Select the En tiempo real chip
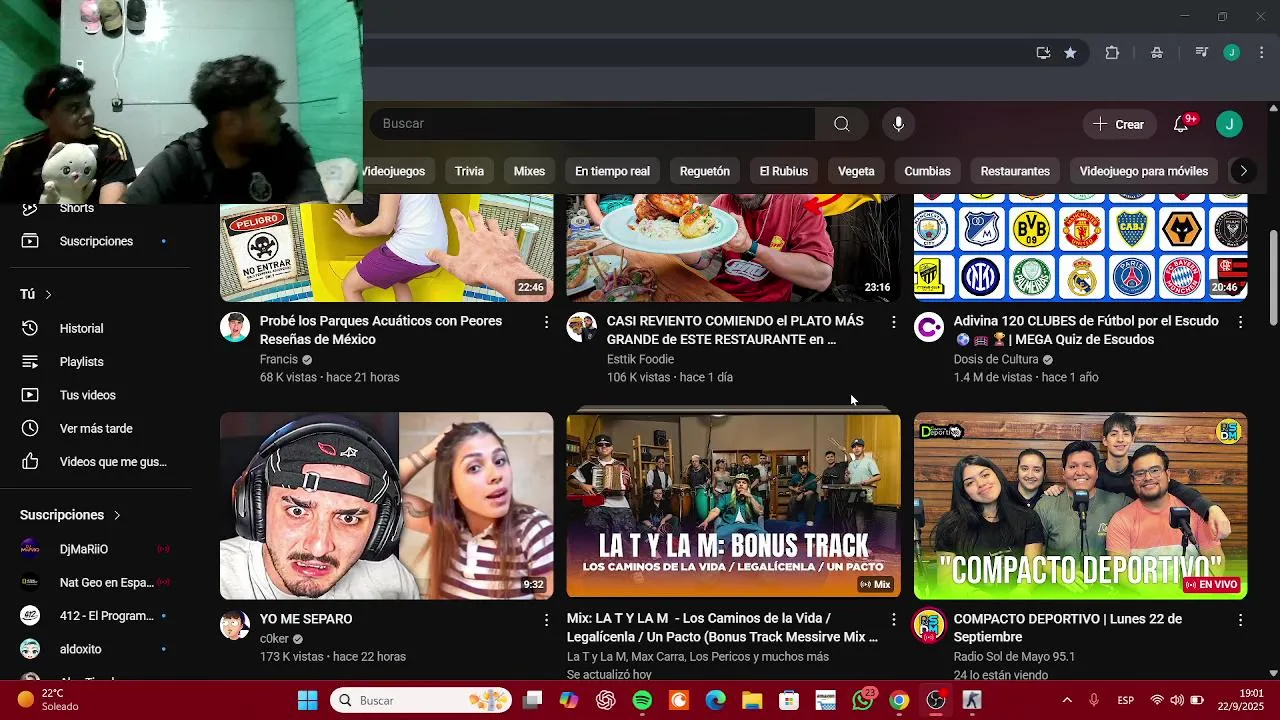The height and width of the screenshot is (720, 1280). (x=612, y=171)
